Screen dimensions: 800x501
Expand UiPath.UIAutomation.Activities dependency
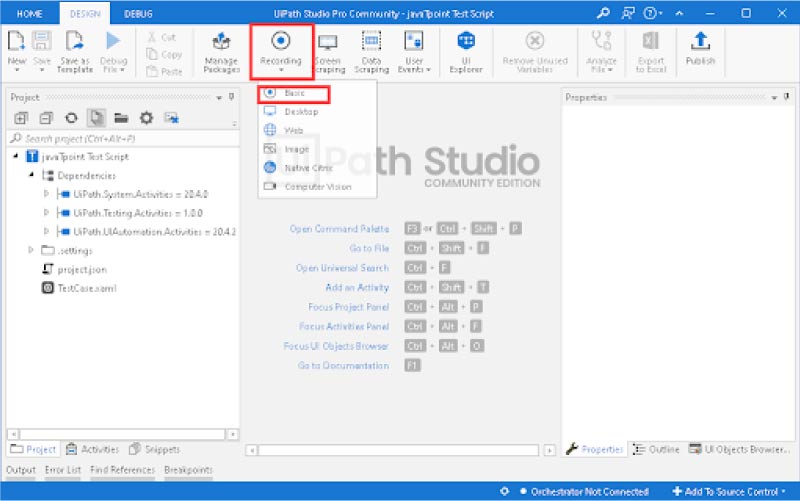(46, 232)
